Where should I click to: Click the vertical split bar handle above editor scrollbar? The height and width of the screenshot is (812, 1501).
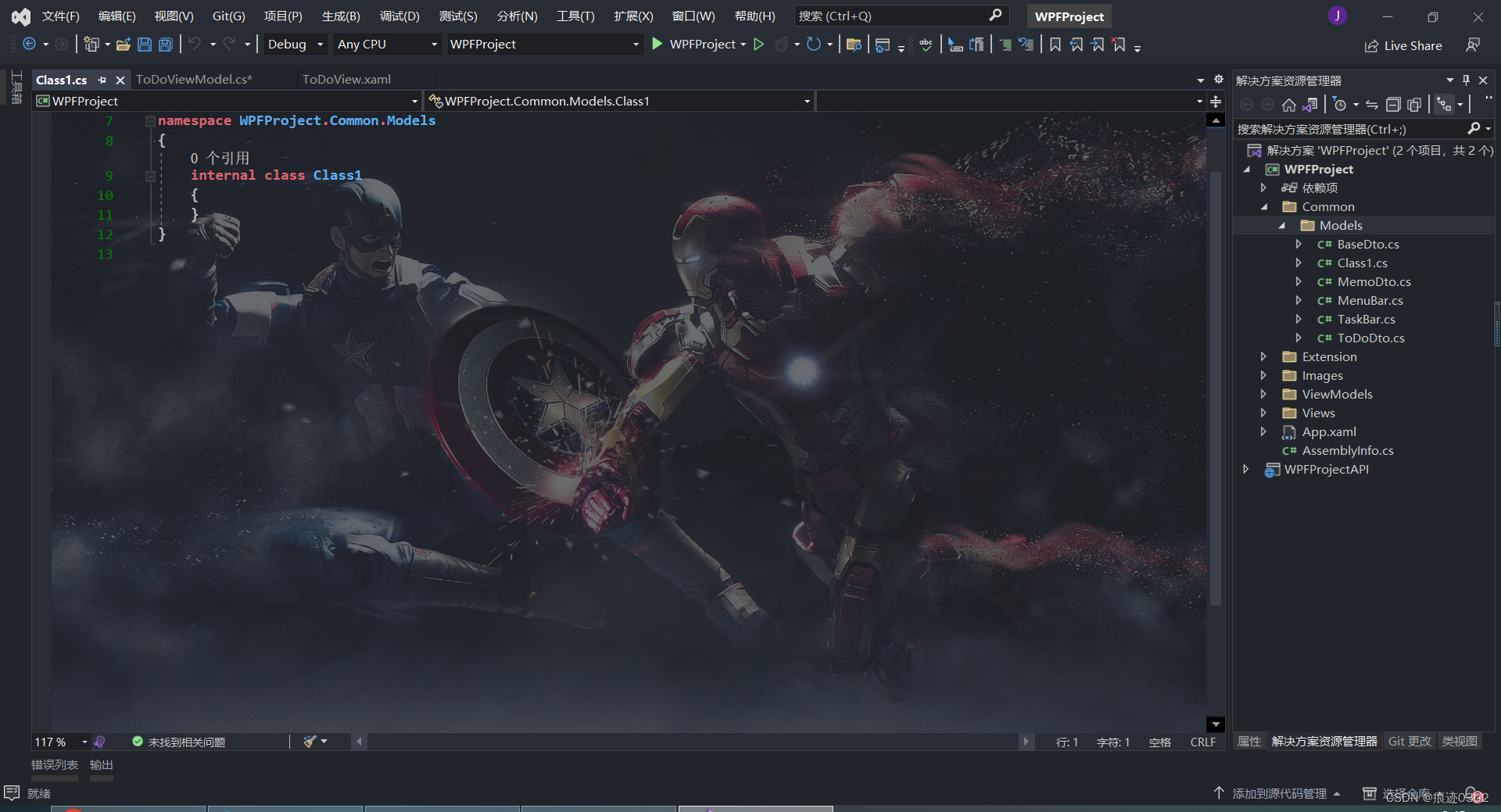[x=1216, y=102]
